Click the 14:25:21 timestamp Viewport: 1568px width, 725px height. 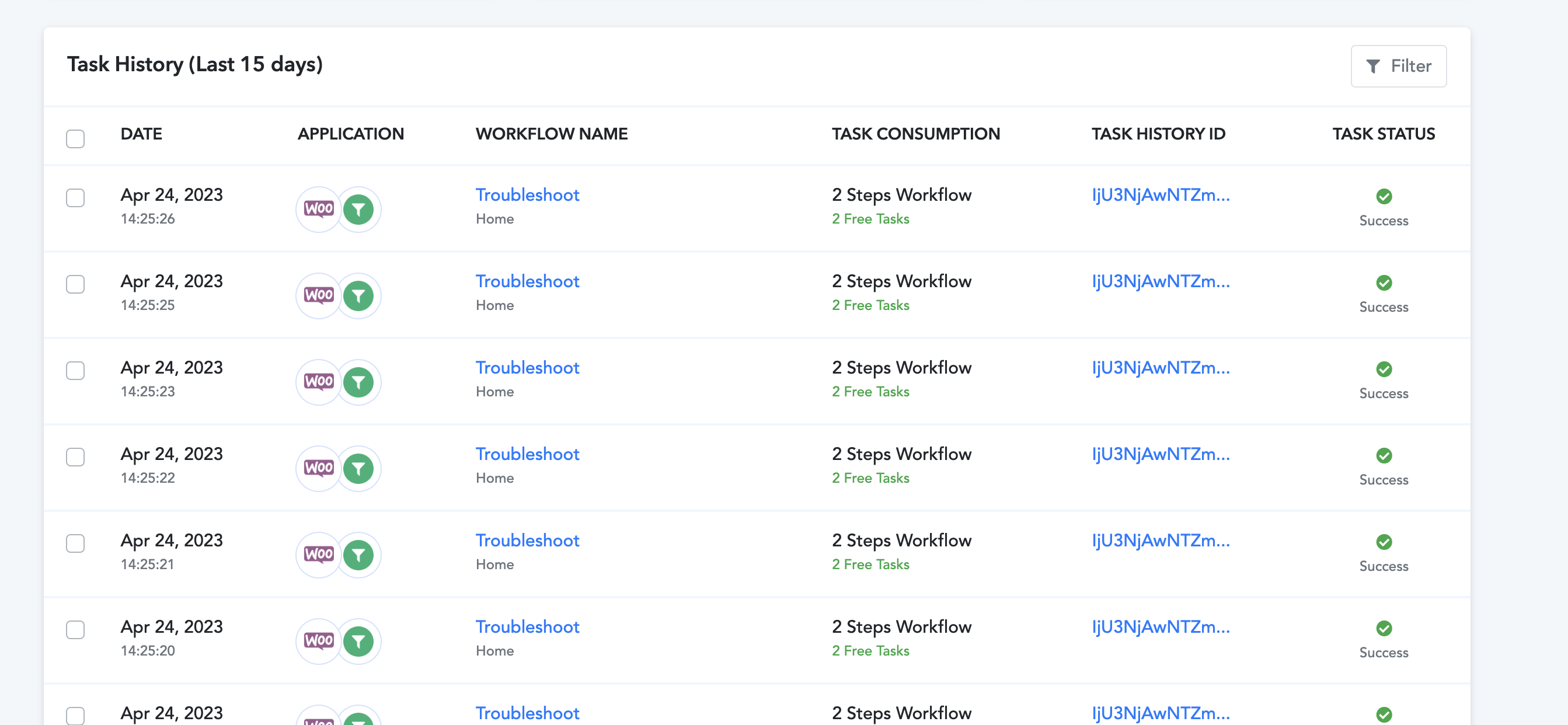tap(147, 565)
